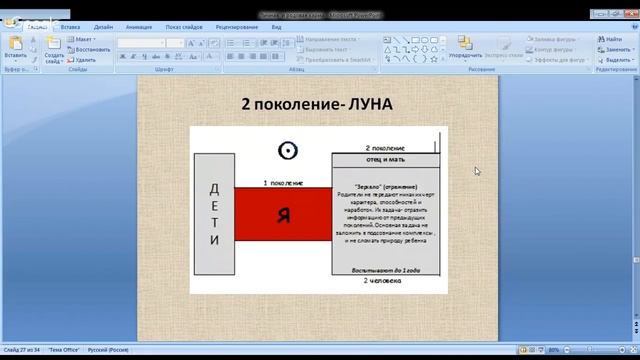The image size is (640, 360).
Task: Justify the text
Action: click(x=264, y=57)
